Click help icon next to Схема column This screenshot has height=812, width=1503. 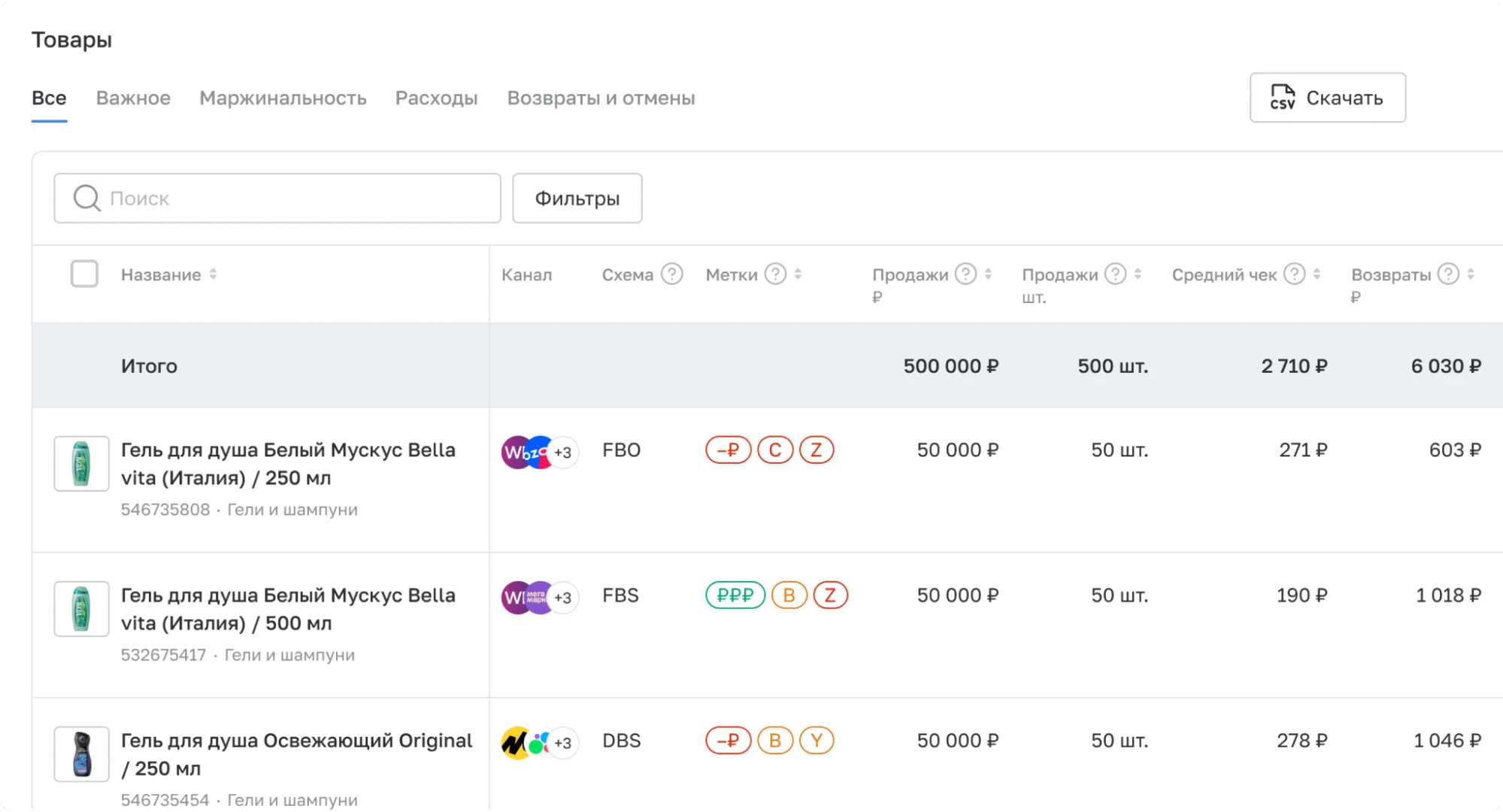pyautogui.click(x=671, y=274)
